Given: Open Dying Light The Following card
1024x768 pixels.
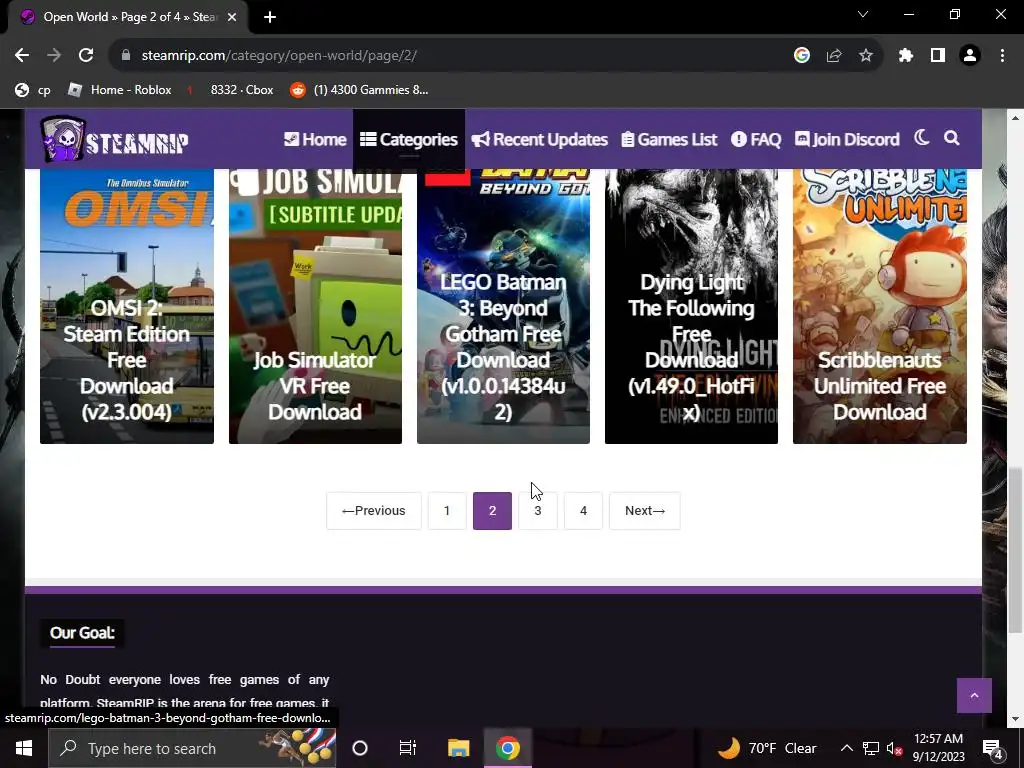Looking at the screenshot, I should [x=691, y=306].
